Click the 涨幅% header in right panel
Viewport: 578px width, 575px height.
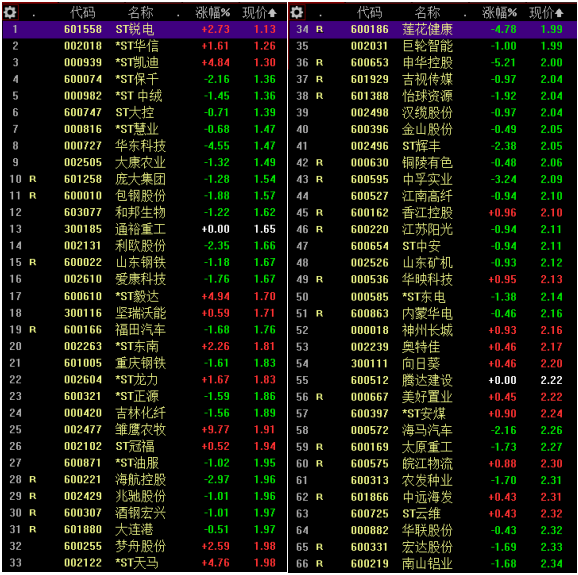499,13
